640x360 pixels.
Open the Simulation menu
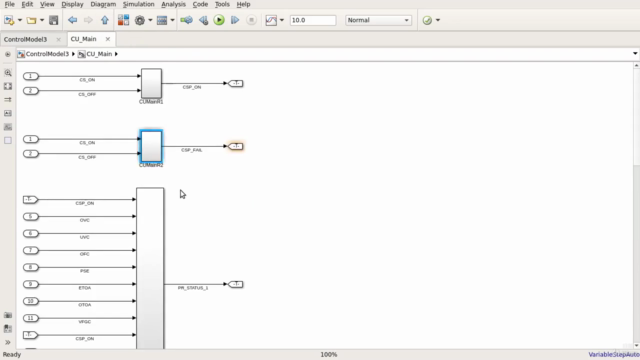(138, 4)
